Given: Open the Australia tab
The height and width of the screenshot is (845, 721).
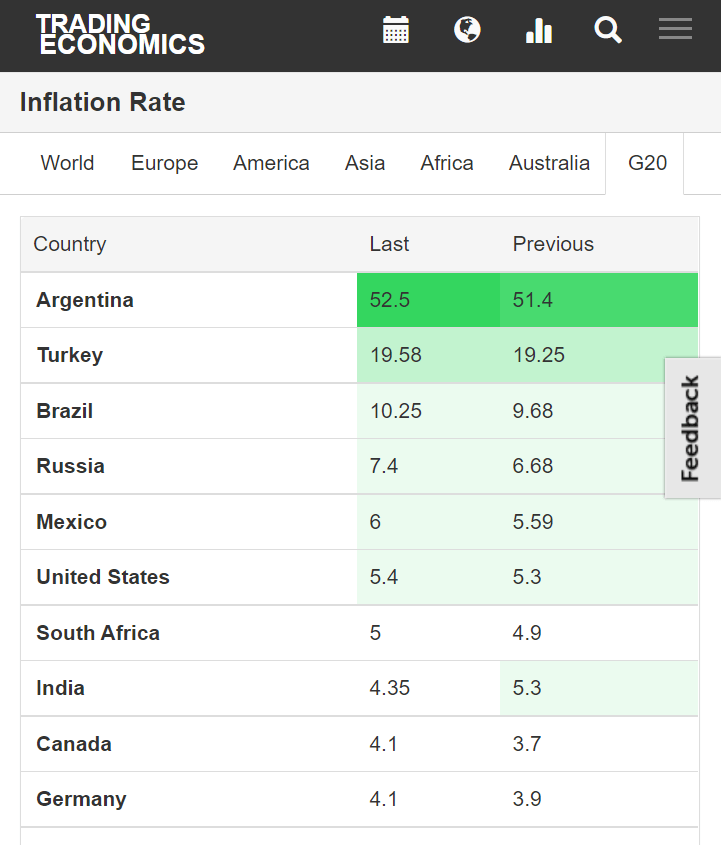Looking at the screenshot, I should (549, 163).
